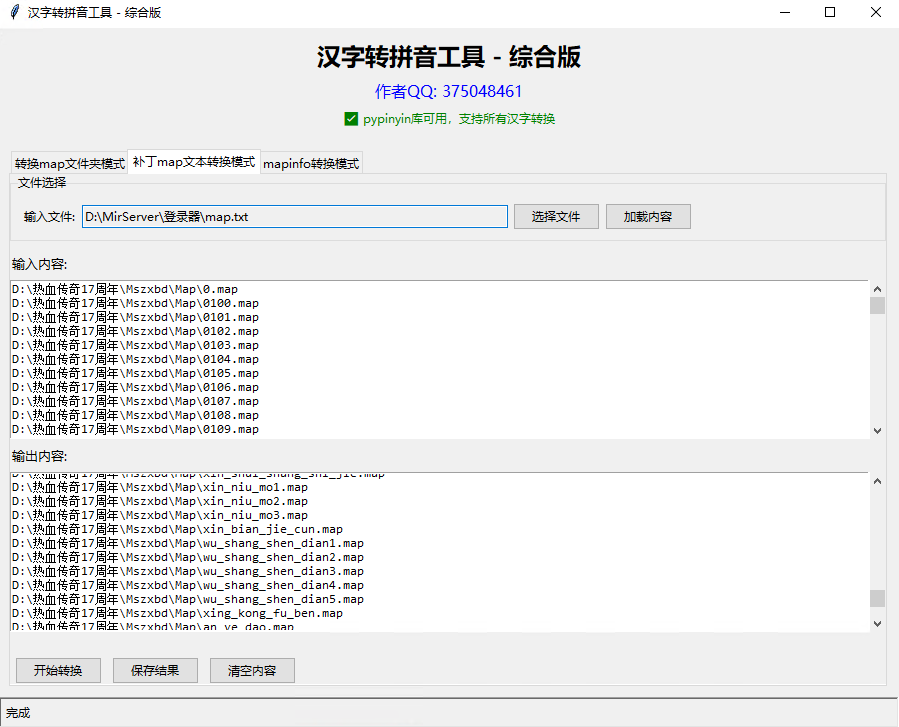Click the 0100.map line in input text

coord(135,303)
